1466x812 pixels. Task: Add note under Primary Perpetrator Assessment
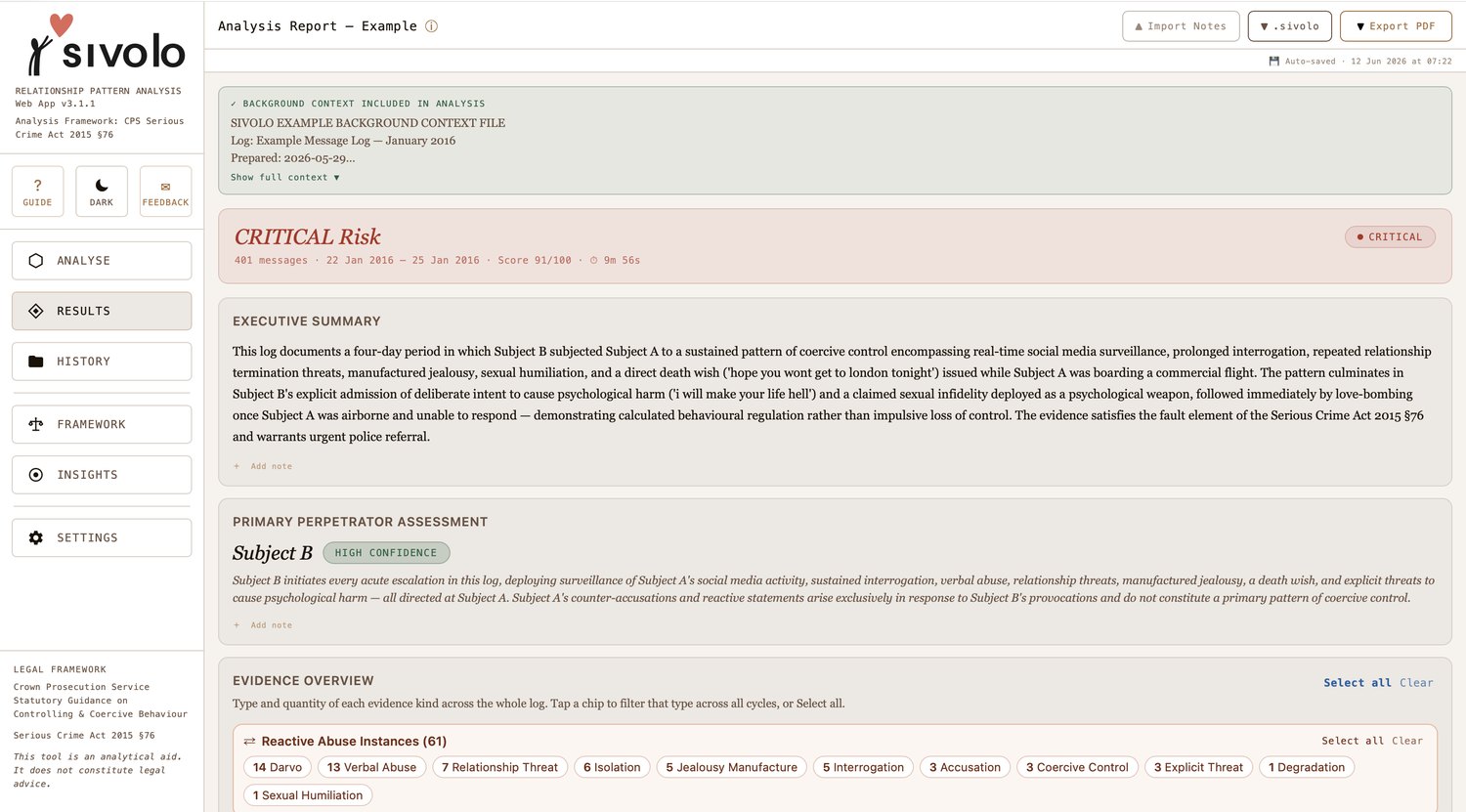(263, 625)
